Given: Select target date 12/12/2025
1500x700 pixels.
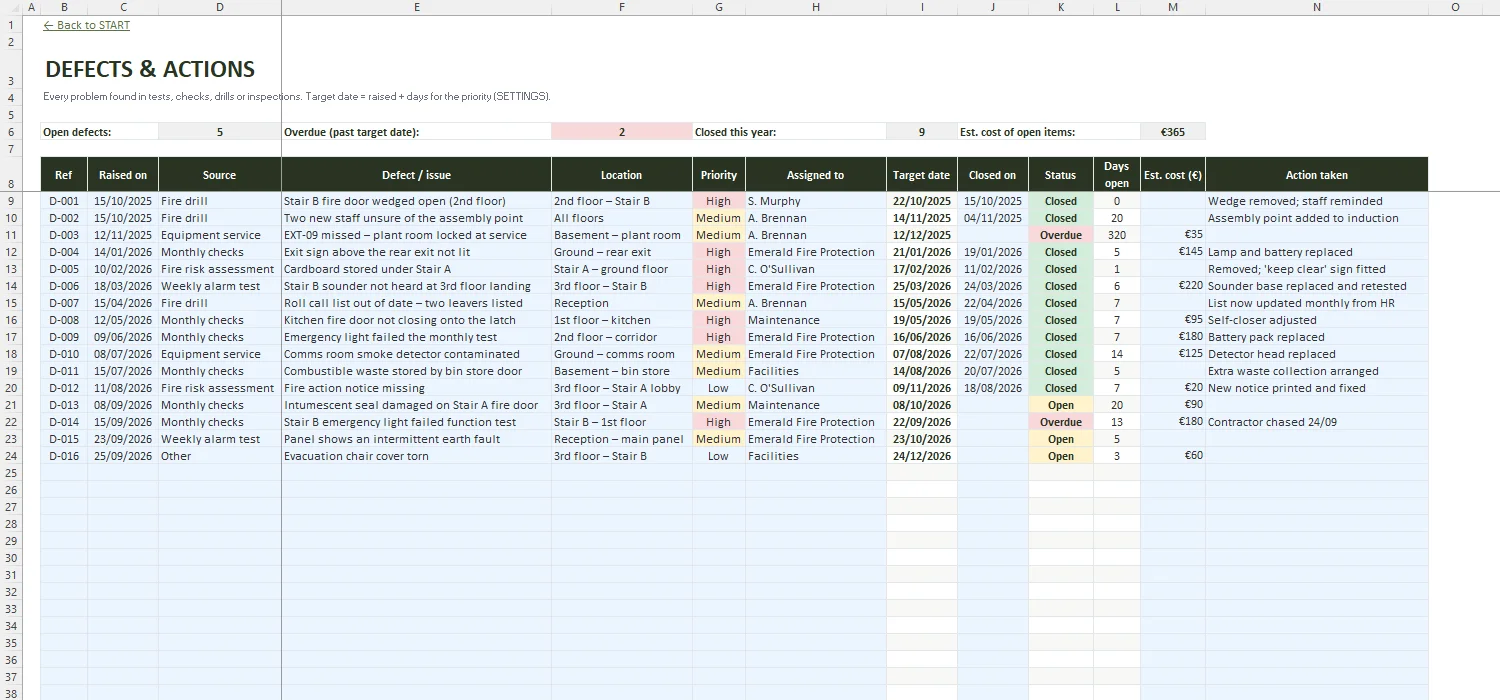Looking at the screenshot, I should click(922, 235).
